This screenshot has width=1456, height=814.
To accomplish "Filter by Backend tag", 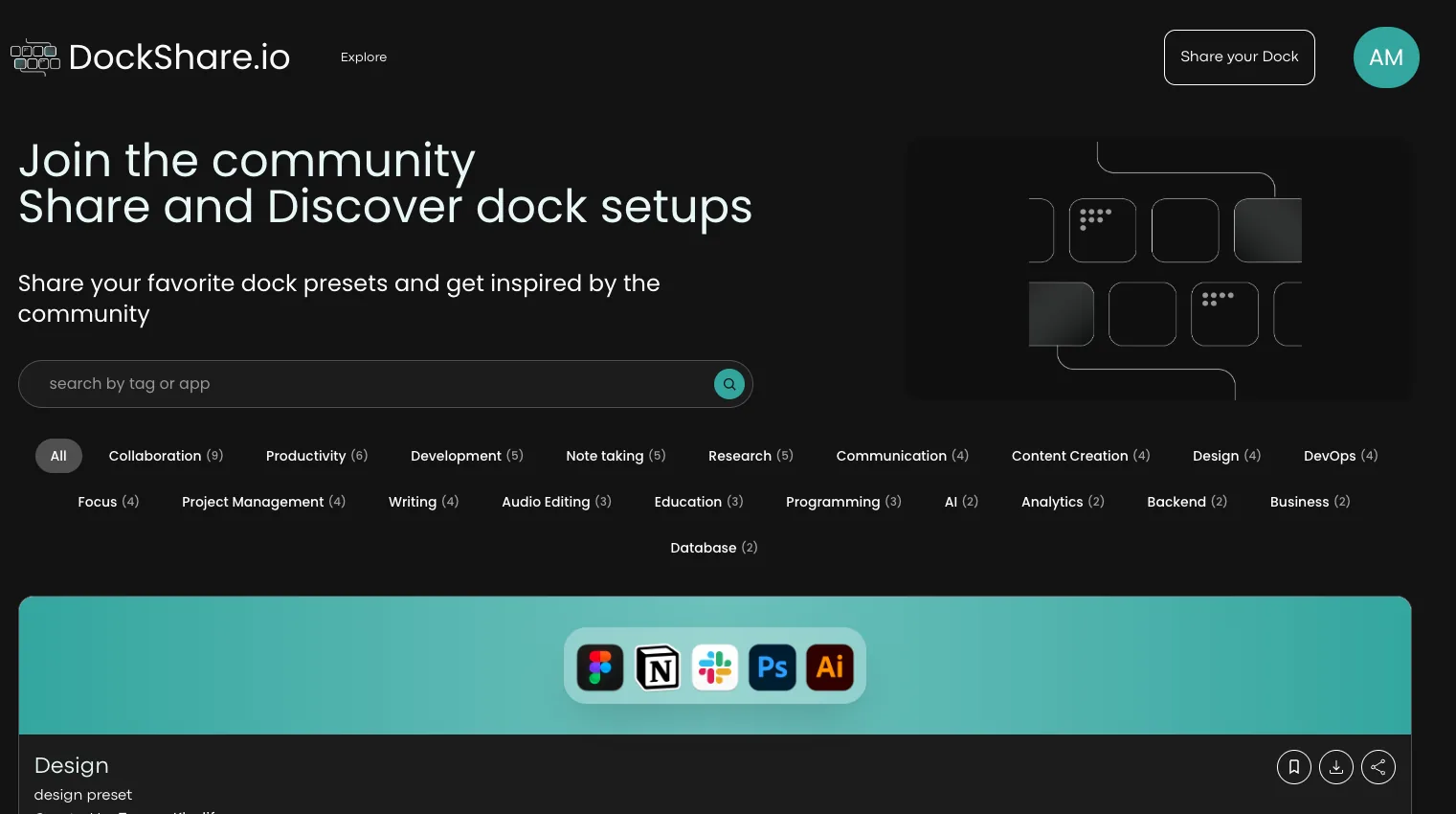I will pos(1187,502).
